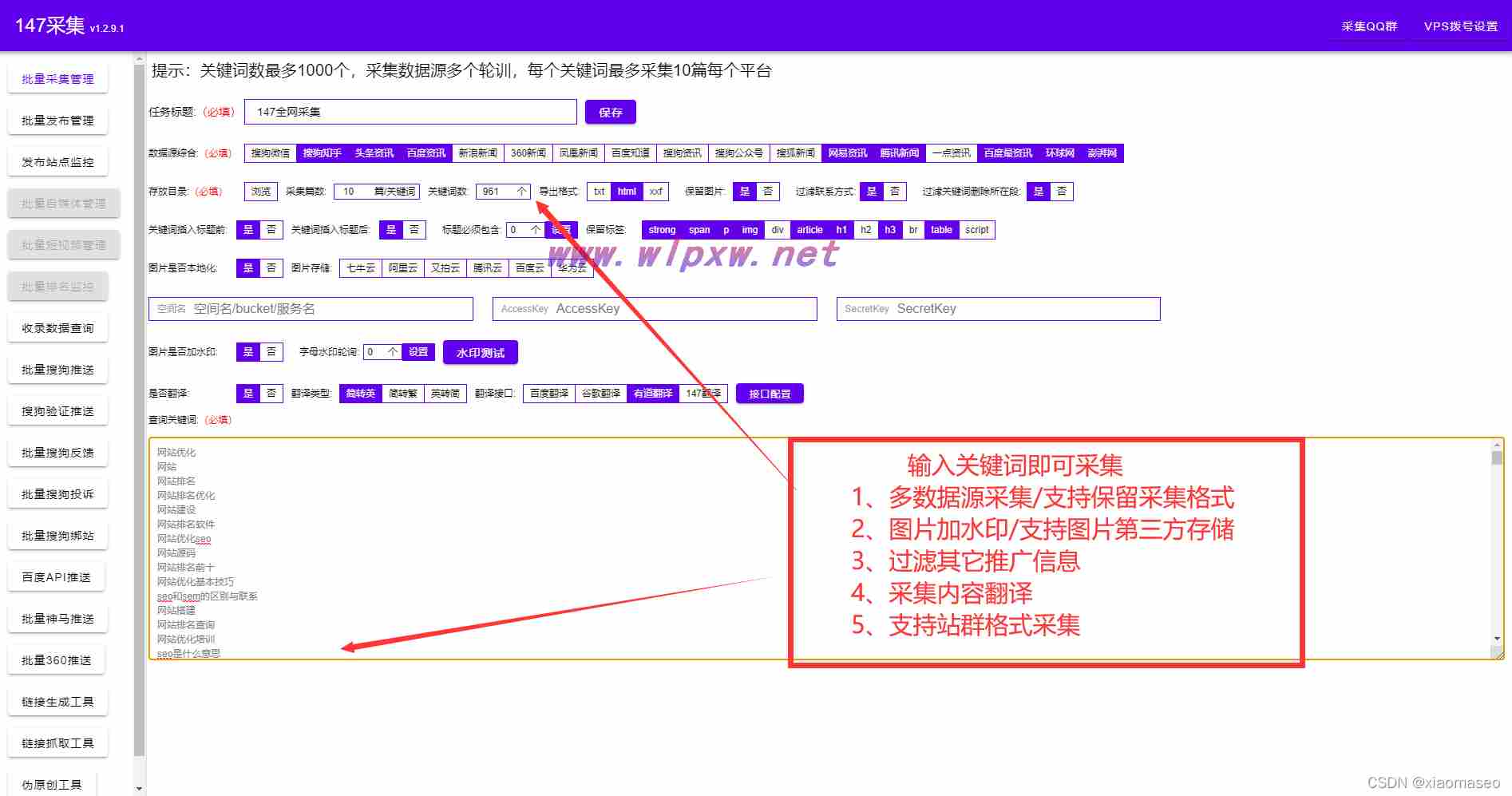
Task: Open 百度API推送 in the sidebar
Action: click(x=56, y=577)
